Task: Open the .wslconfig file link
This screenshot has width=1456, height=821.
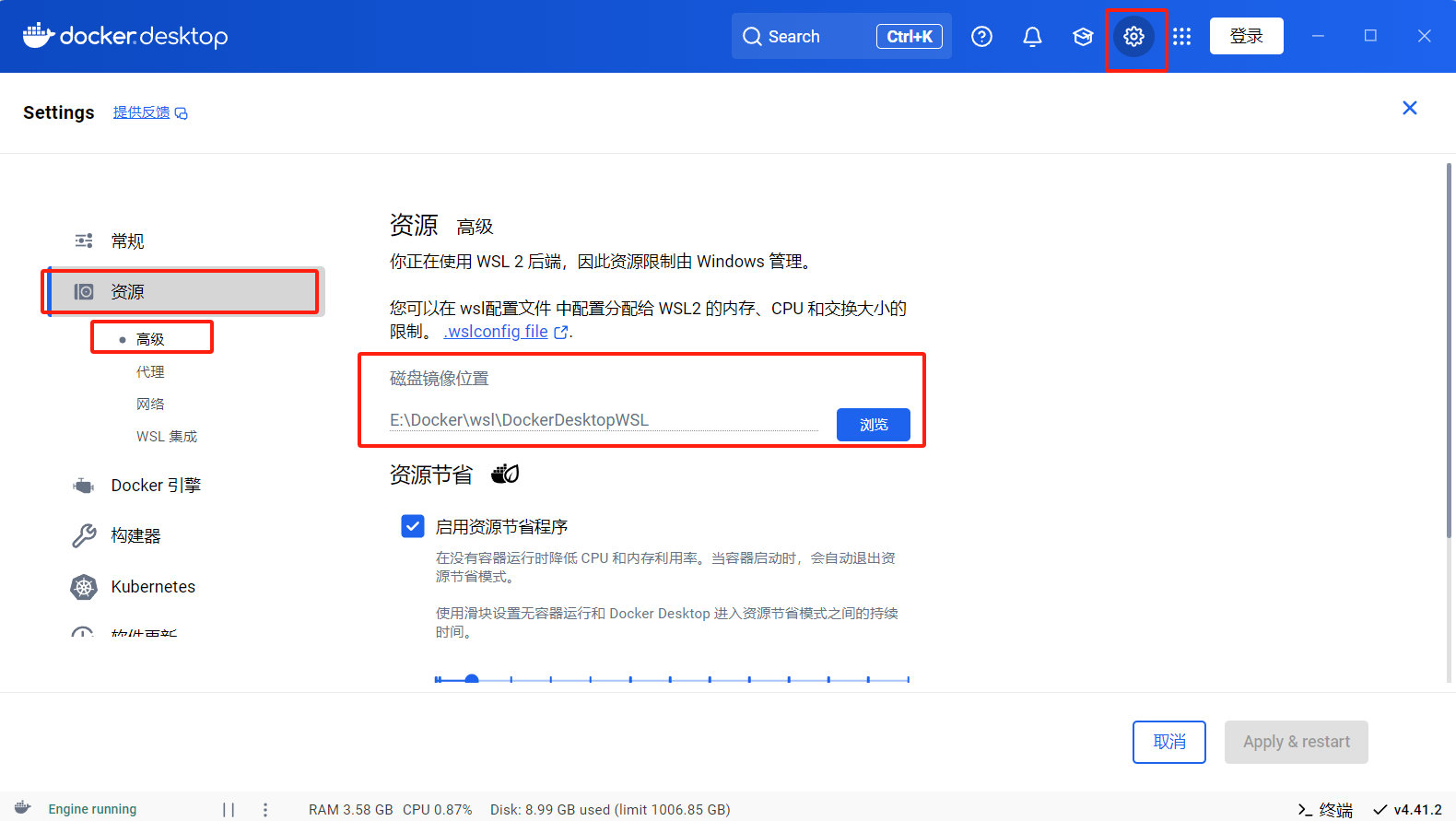Action: point(496,332)
